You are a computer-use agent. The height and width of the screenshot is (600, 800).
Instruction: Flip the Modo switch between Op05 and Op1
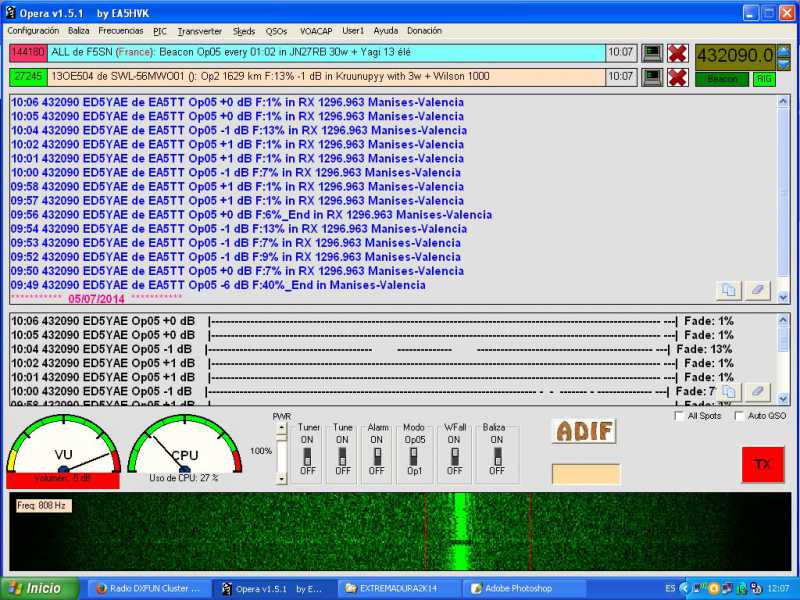pyautogui.click(x=414, y=456)
